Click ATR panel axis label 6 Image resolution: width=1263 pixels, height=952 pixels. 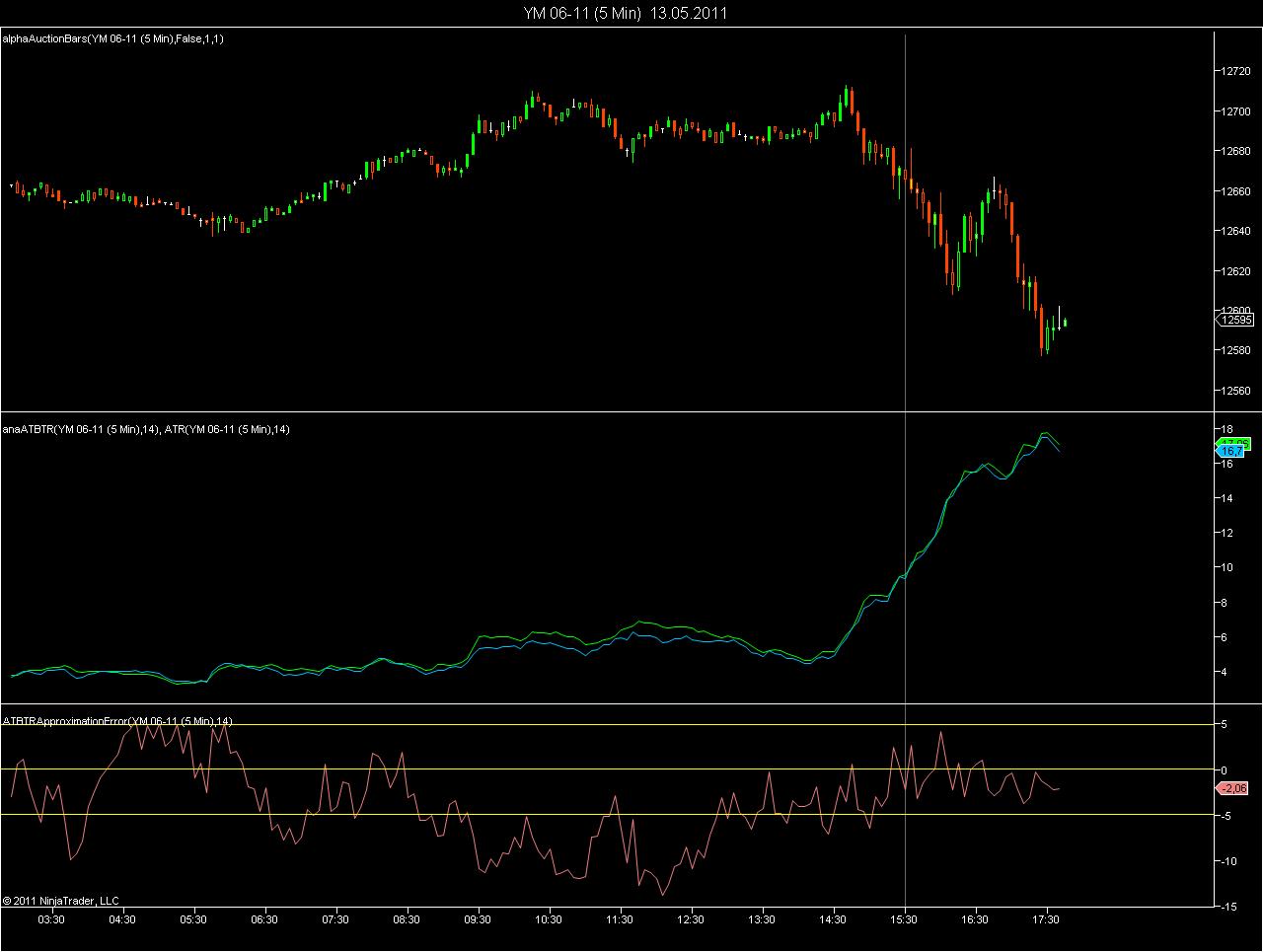1225,637
